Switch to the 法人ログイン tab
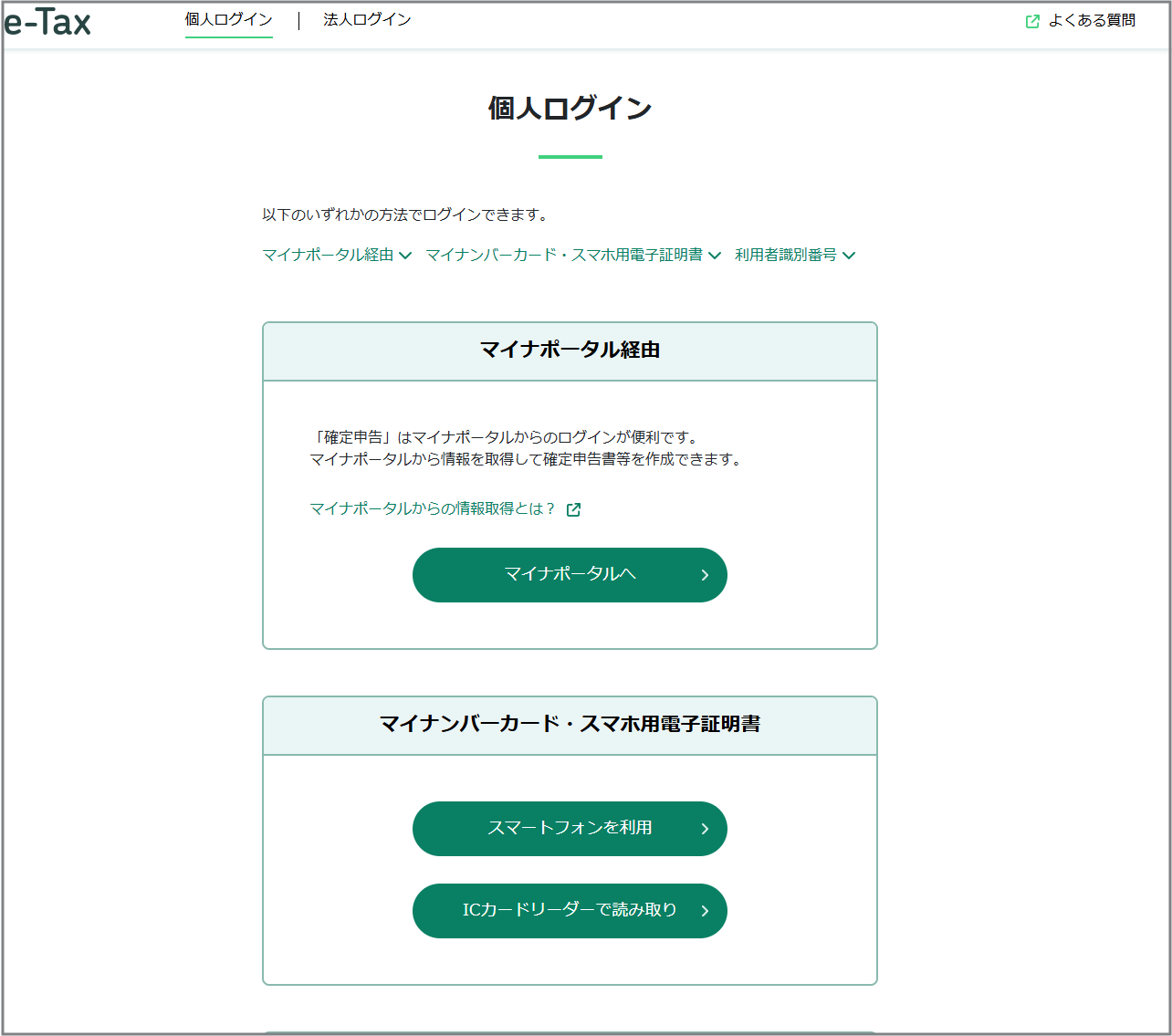The height and width of the screenshot is (1036, 1172). [366, 18]
